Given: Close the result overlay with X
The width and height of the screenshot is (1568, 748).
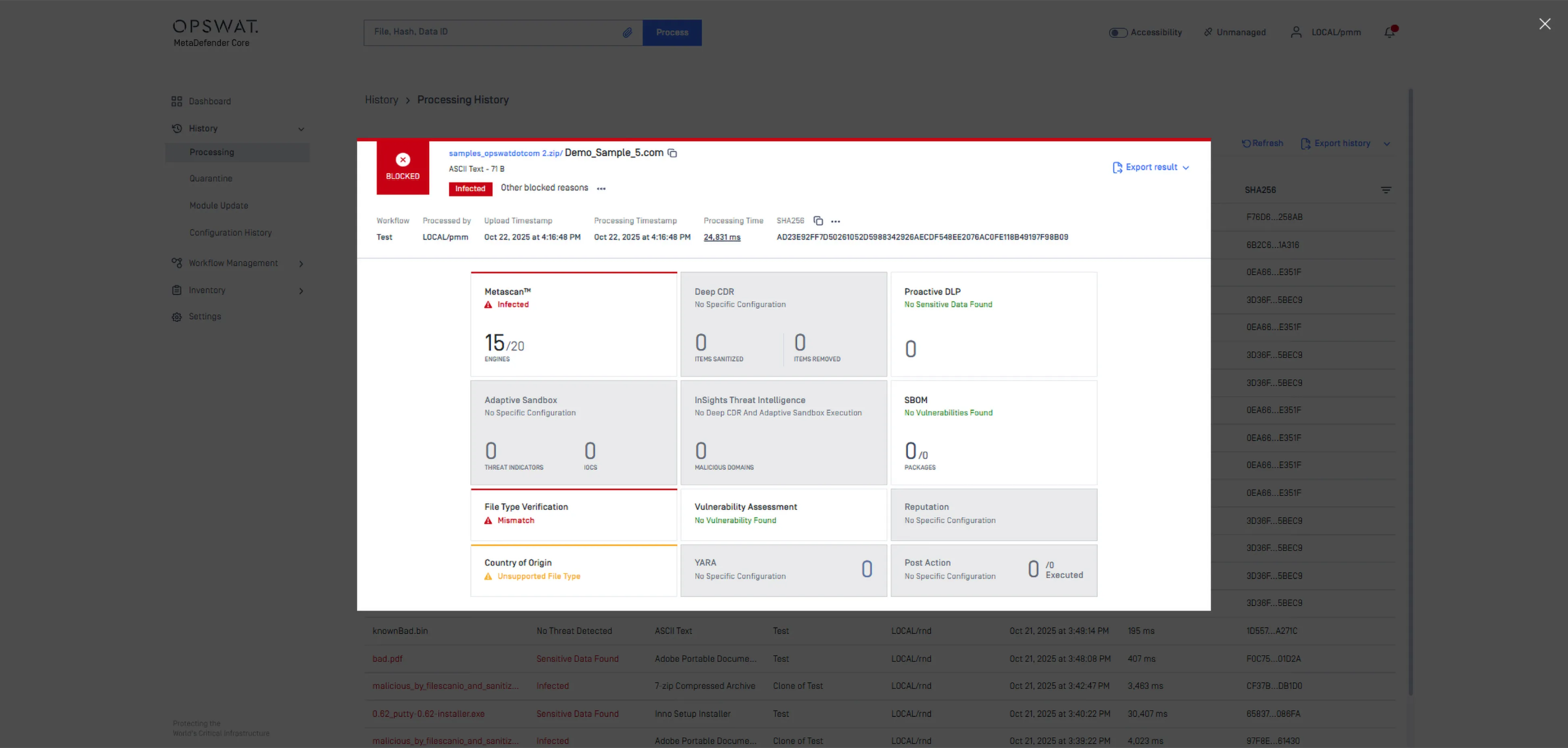Looking at the screenshot, I should pyautogui.click(x=1545, y=24).
